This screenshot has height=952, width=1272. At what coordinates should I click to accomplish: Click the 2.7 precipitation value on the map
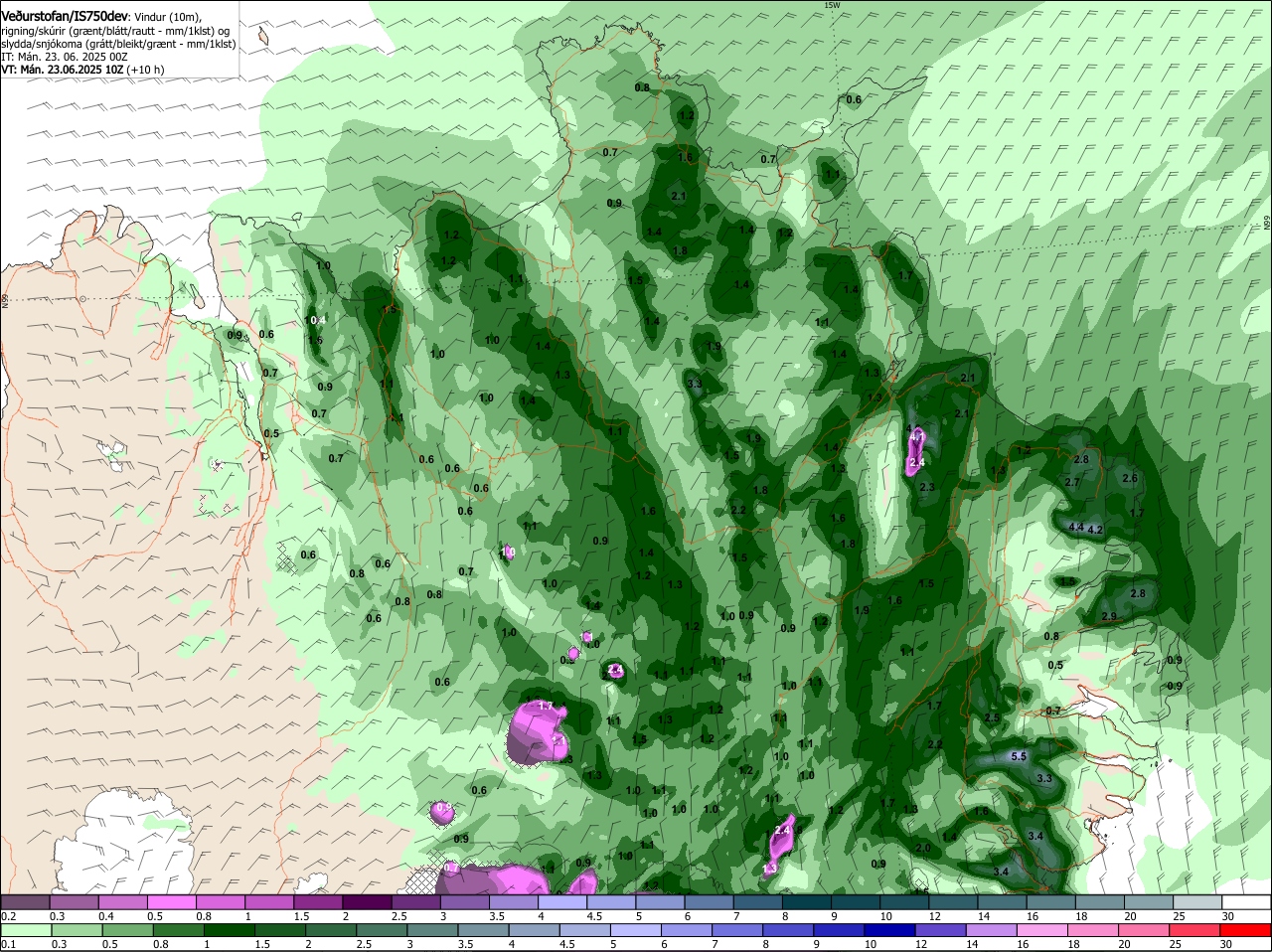click(1072, 482)
